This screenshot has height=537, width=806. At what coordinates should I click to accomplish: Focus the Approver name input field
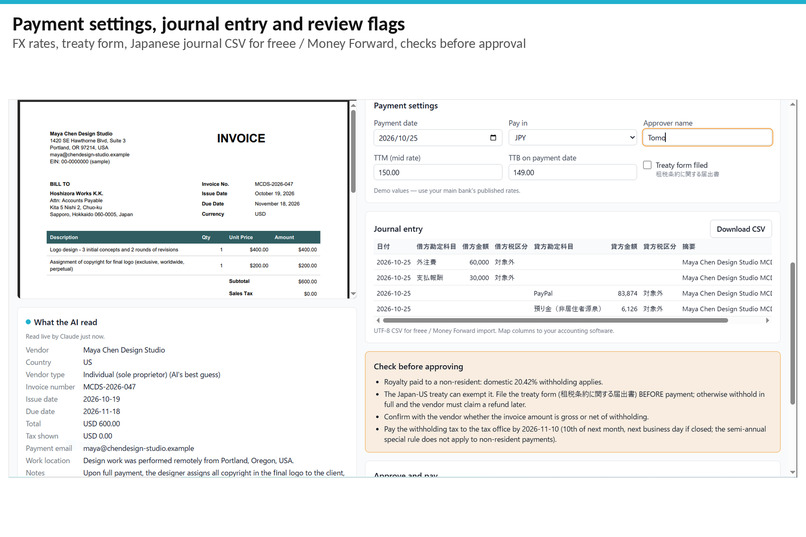pyautogui.click(x=707, y=138)
